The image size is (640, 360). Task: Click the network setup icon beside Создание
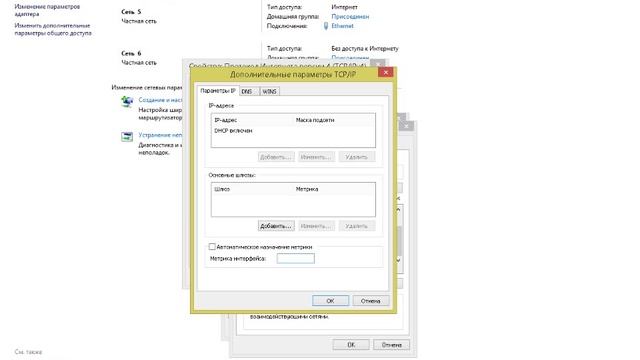pyautogui.click(x=127, y=101)
